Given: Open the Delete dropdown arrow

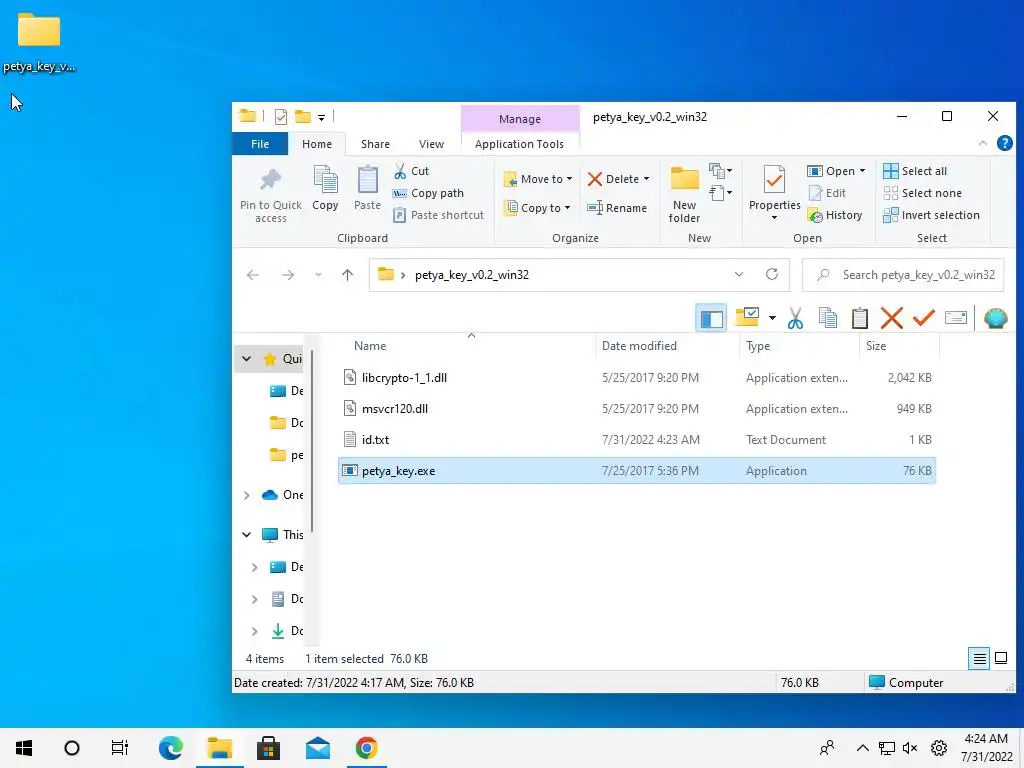Looking at the screenshot, I should pyautogui.click(x=647, y=179).
